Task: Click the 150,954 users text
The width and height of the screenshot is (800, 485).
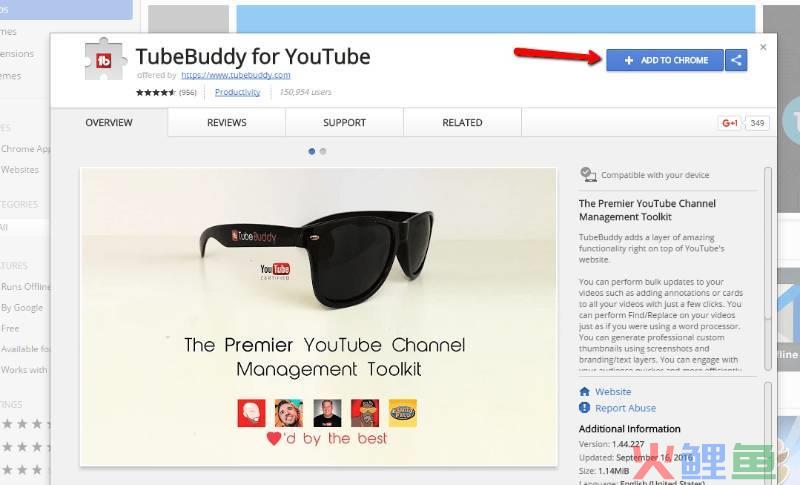Action: pos(305,92)
